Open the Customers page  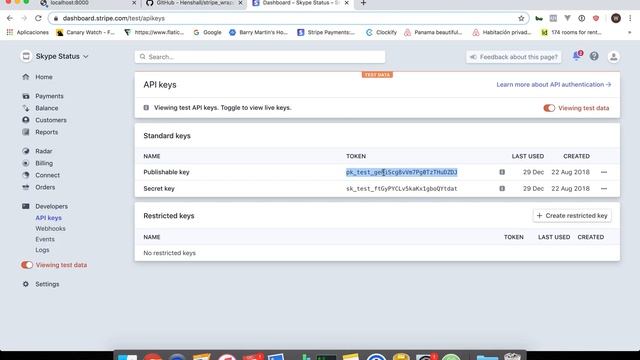(51, 120)
